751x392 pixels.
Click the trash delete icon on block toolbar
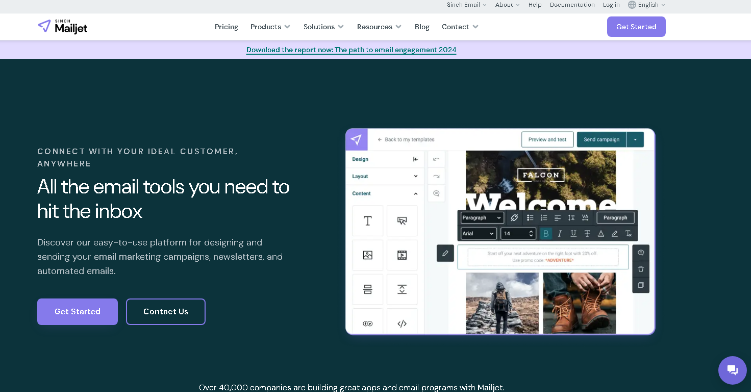[x=641, y=269]
